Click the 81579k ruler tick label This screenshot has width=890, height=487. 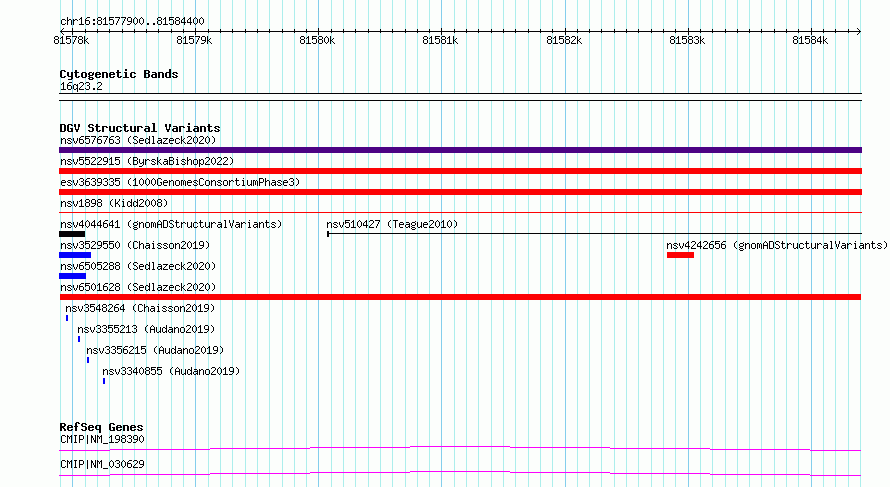coord(194,40)
